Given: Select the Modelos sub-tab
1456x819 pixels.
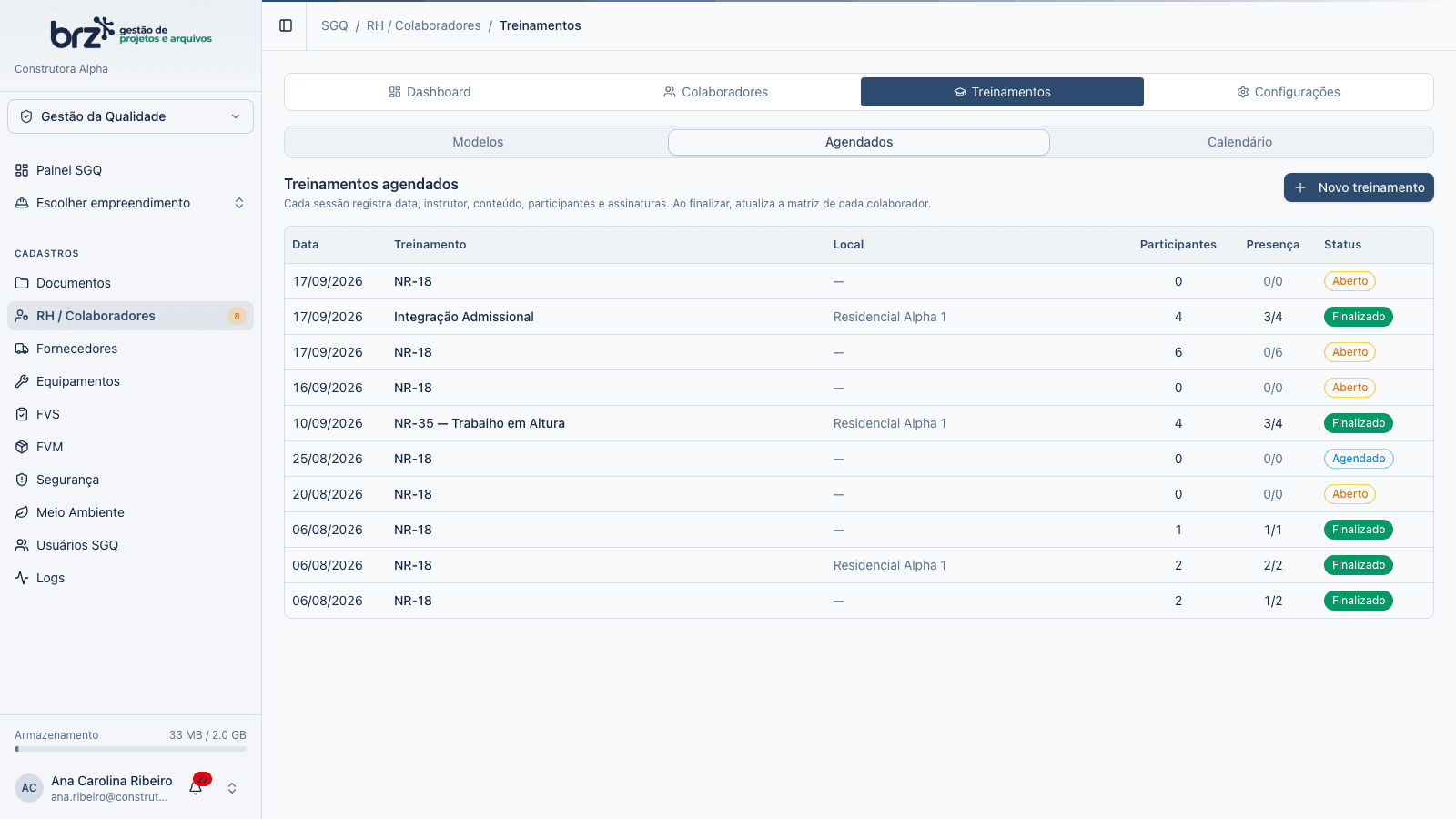Looking at the screenshot, I should pyautogui.click(x=478, y=142).
